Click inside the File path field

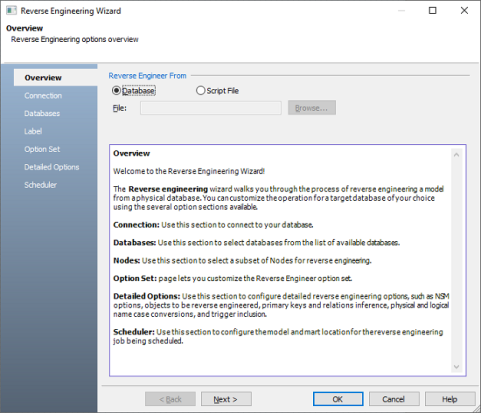click(x=211, y=108)
